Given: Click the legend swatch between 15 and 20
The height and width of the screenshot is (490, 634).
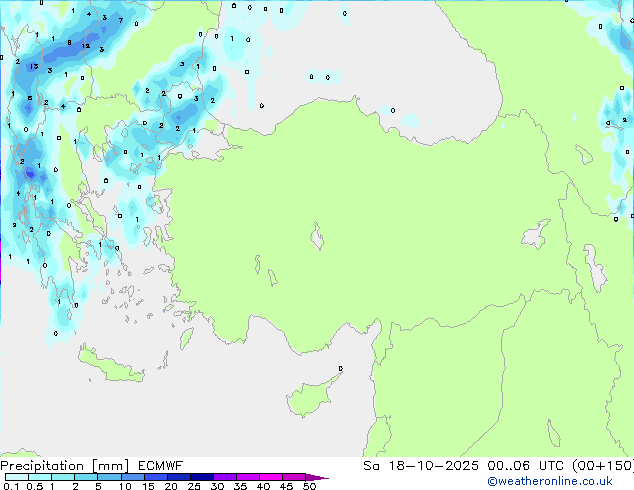Looking at the screenshot, I should coord(156,477).
